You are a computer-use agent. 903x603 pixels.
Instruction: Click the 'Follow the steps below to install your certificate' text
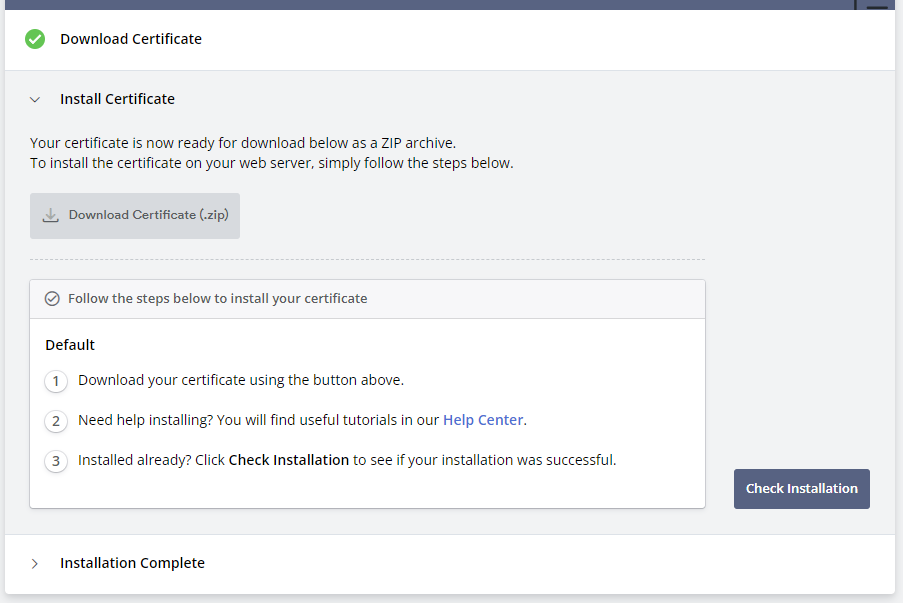pos(218,298)
